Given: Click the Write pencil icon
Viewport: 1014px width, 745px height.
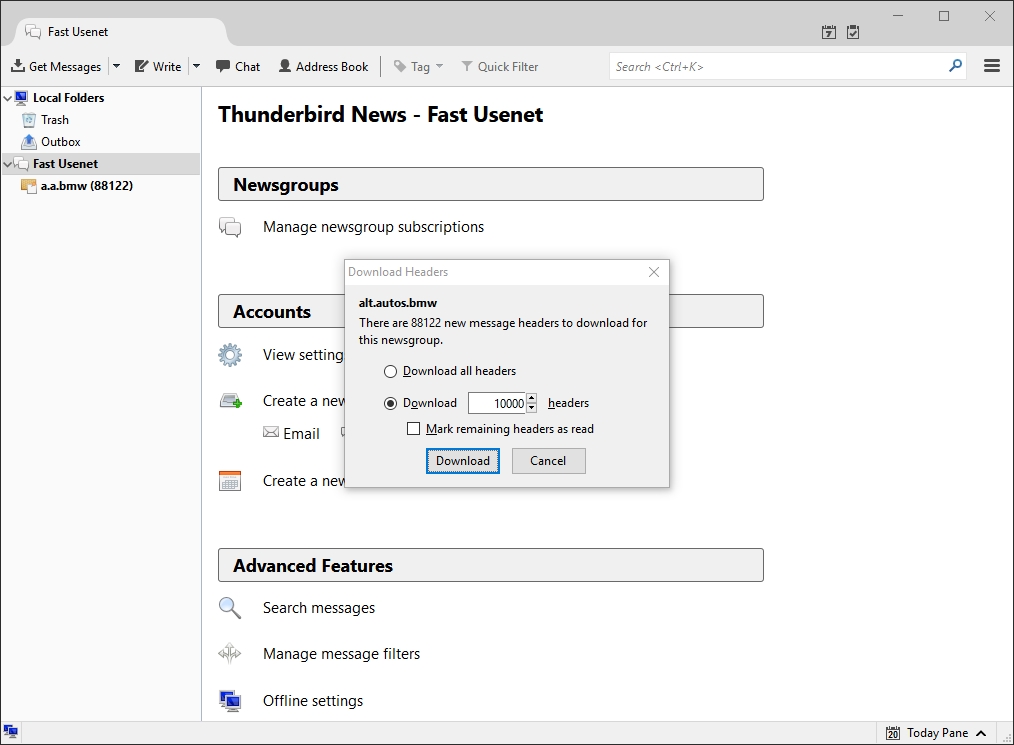Looking at the screenshot, I should click(141, 66).
